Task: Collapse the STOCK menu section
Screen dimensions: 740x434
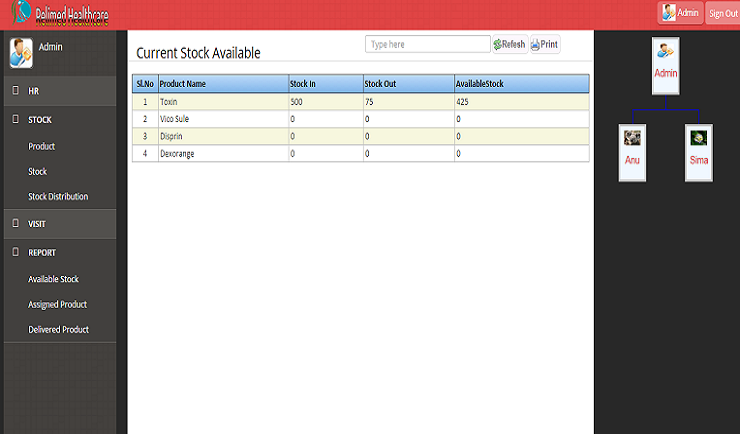Action: tap(40, 120)
